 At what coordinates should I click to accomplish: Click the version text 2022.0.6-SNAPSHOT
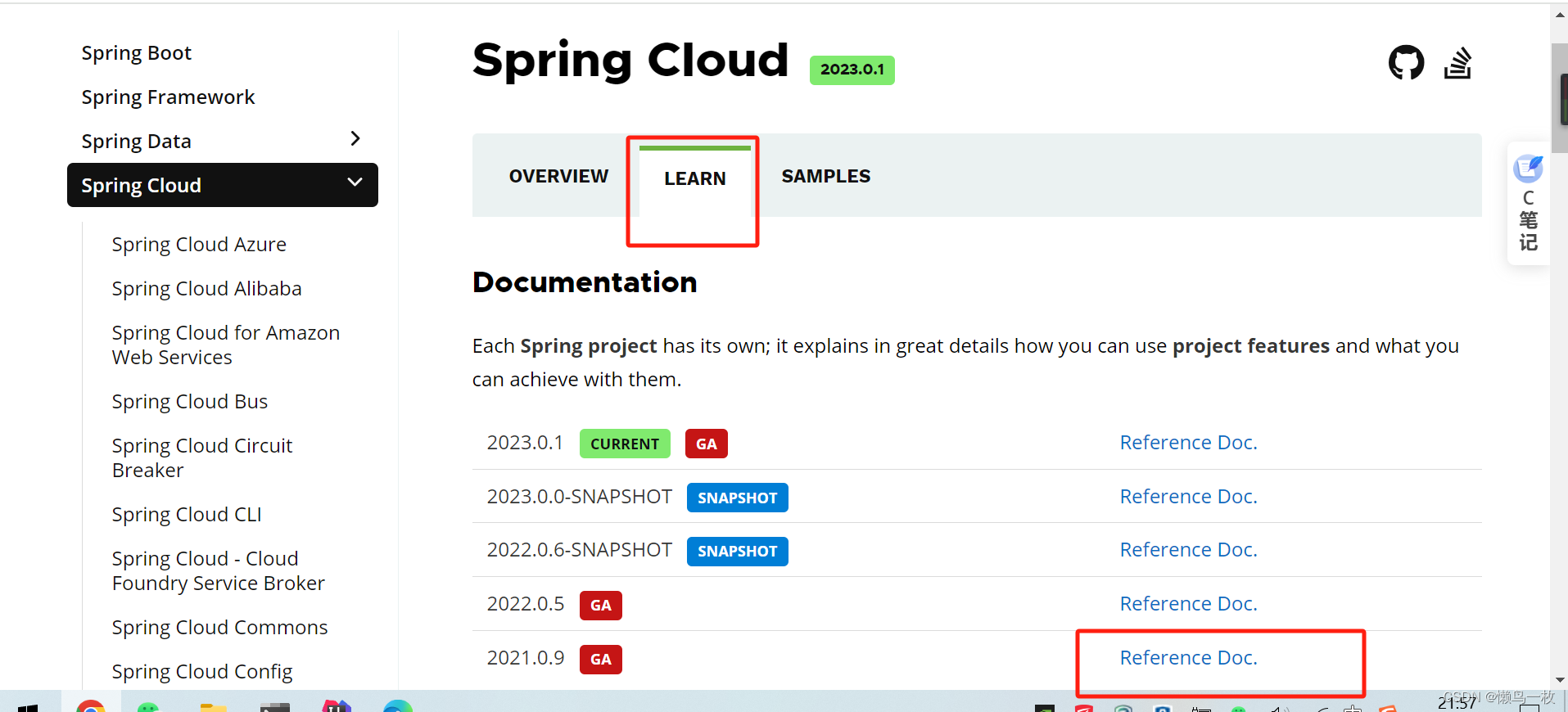[x=579, y=550]
